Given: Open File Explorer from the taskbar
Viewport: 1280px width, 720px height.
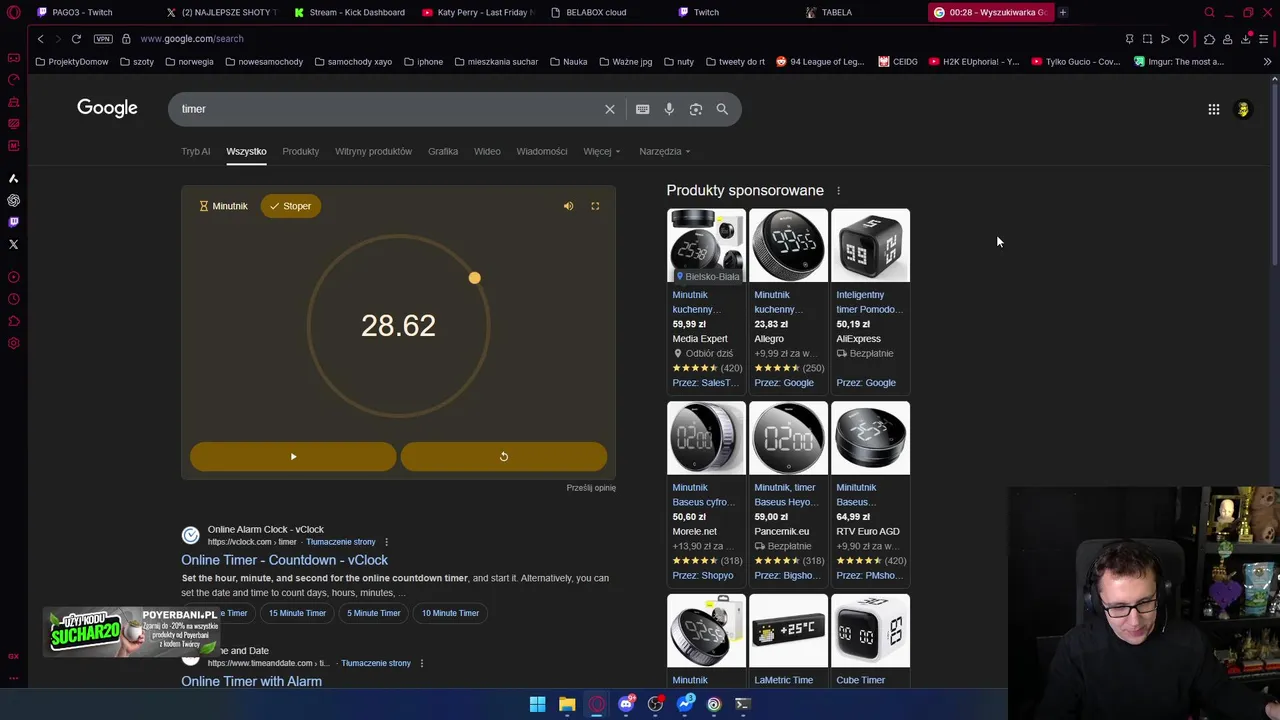Looking at the screenshot, I should tap(567, 704).
